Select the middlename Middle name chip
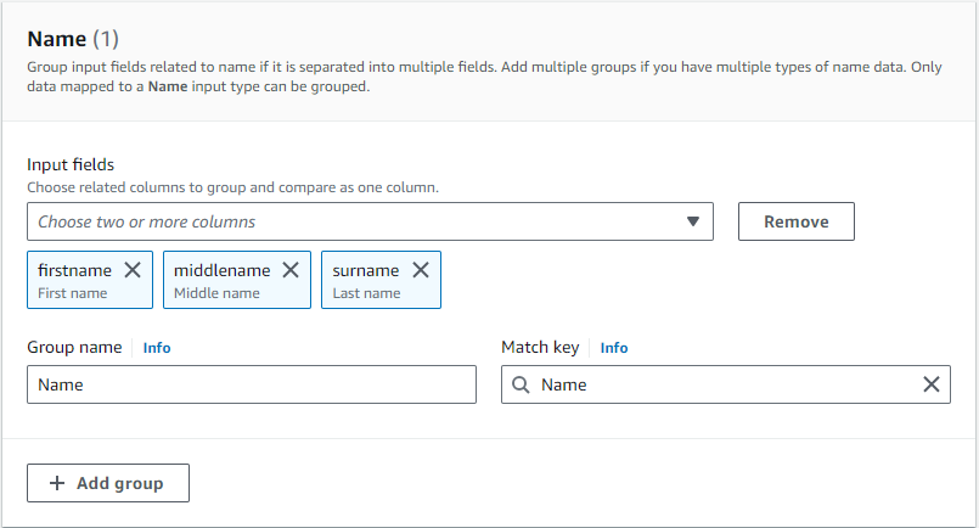Image resolution: width=980 pixels, height=528 pixels. pos(222,281)
